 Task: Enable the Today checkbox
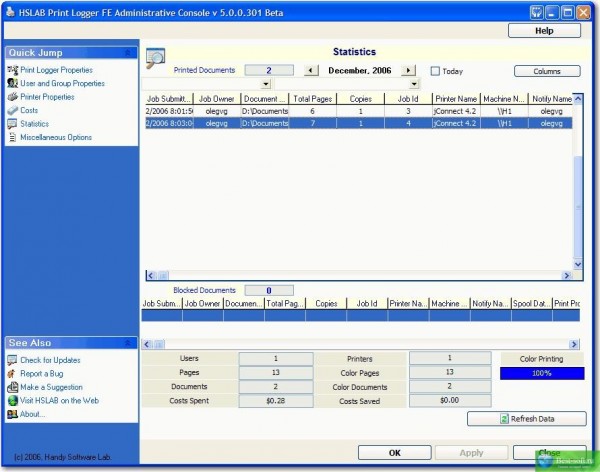tap(435, 71)
